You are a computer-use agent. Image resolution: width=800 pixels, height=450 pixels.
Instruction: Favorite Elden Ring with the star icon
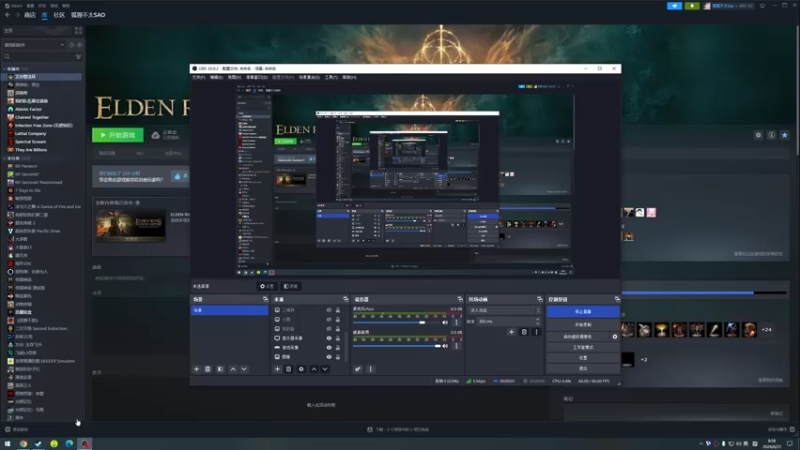[x=785, y=135]
